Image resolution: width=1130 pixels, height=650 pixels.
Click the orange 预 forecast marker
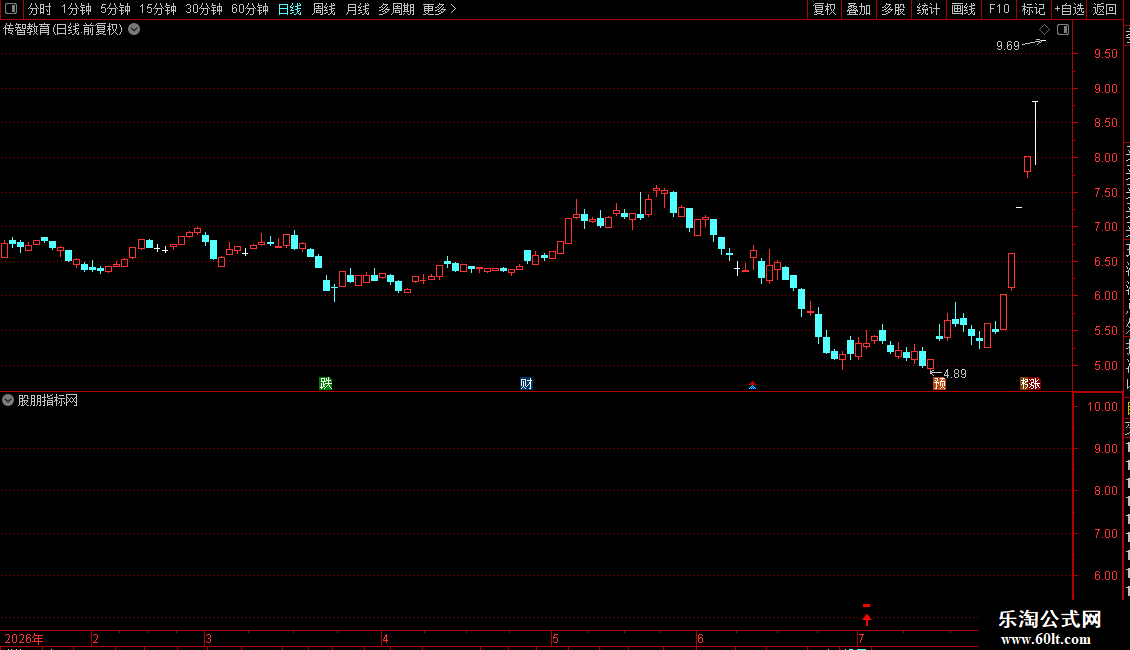click(x=939, y=383)
